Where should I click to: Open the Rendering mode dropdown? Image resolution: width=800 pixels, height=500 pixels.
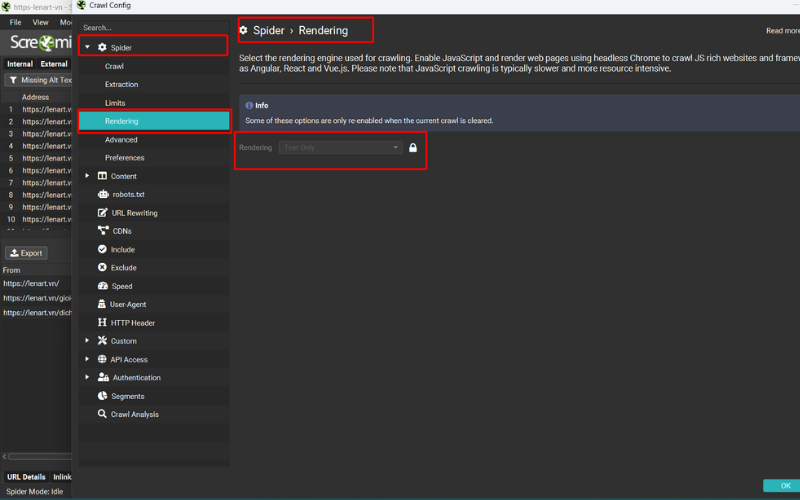click(342, 148)
